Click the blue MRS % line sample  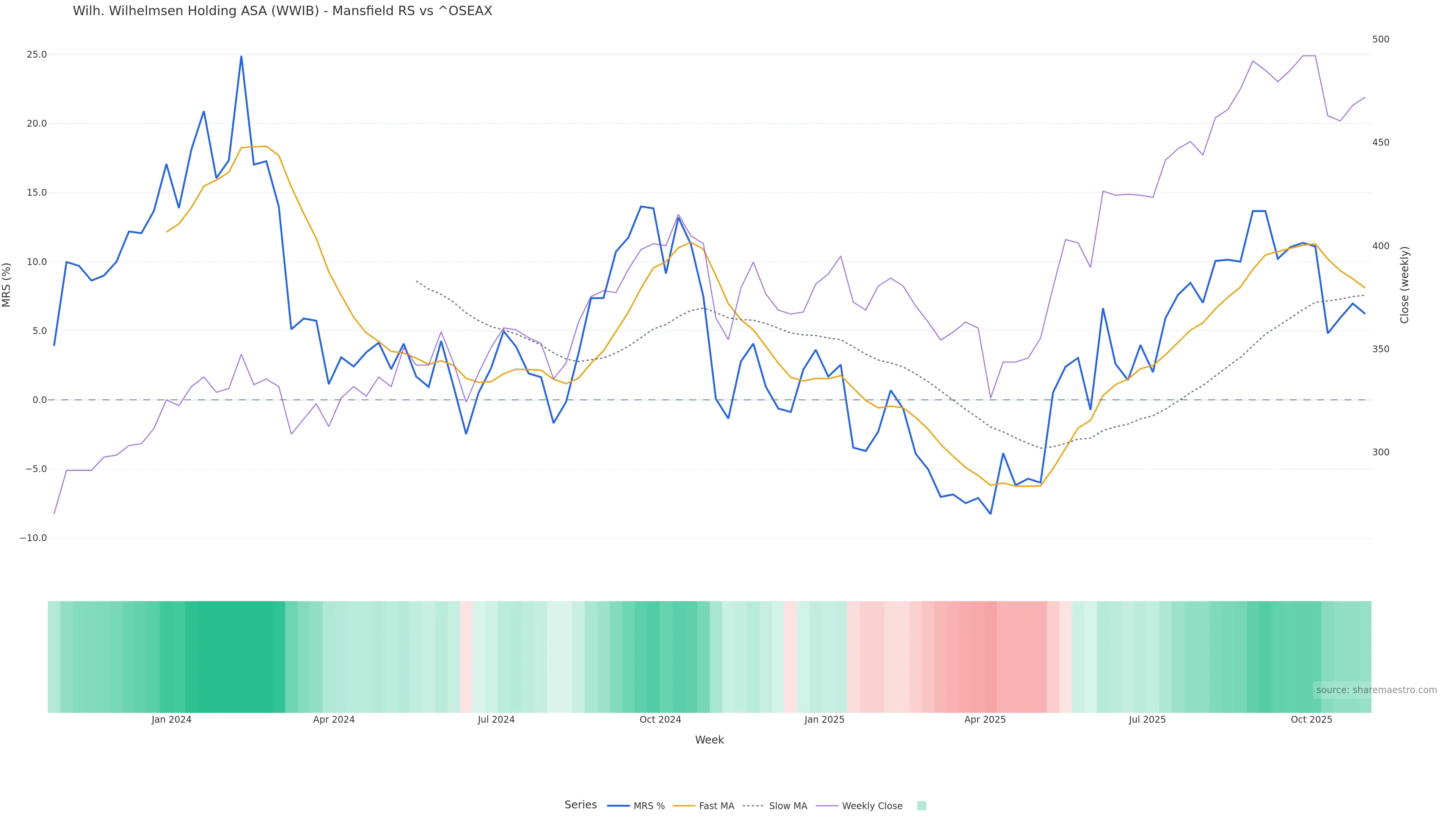point(618,806)
